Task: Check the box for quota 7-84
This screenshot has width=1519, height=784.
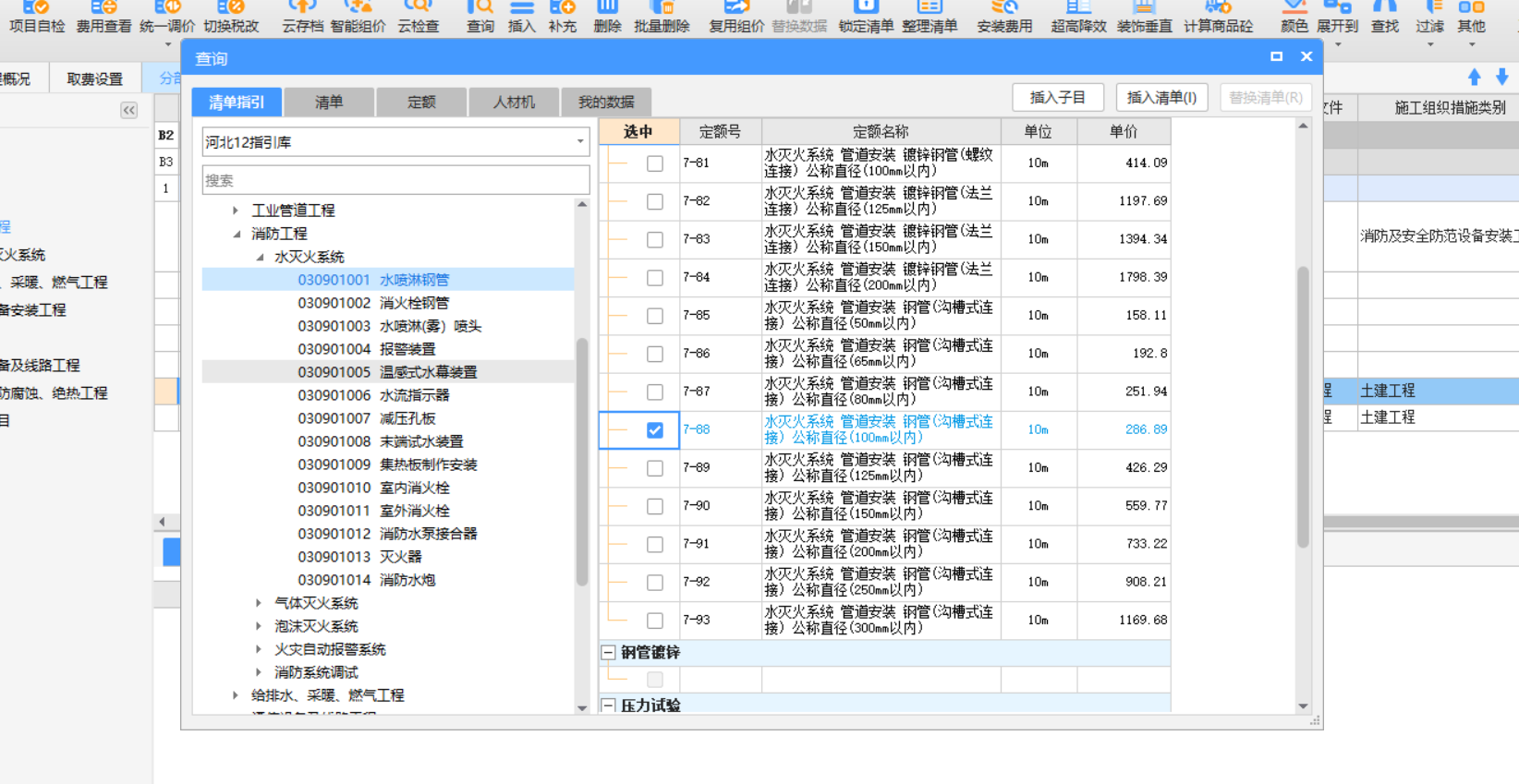Action: [x=655, y=278]
